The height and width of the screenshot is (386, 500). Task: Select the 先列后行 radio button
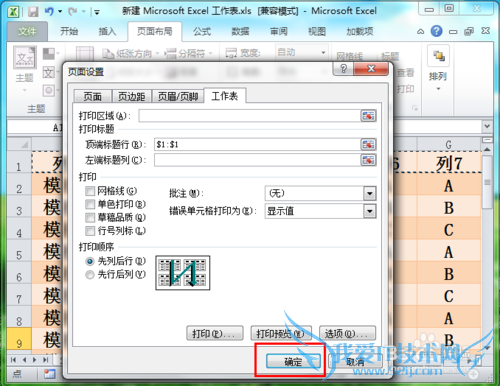[90, 261]
